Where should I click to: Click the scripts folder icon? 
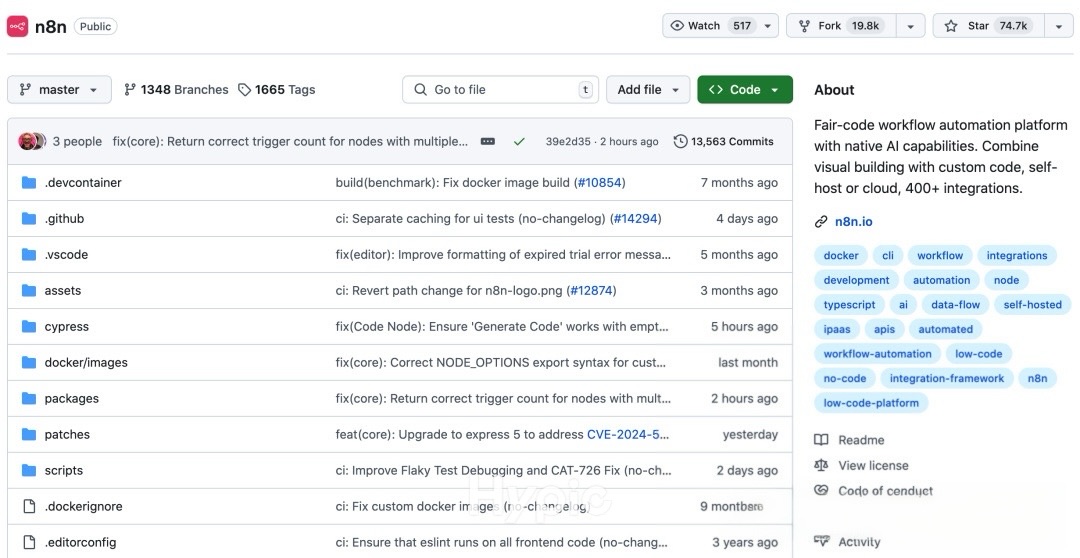(x=28, y=471)
